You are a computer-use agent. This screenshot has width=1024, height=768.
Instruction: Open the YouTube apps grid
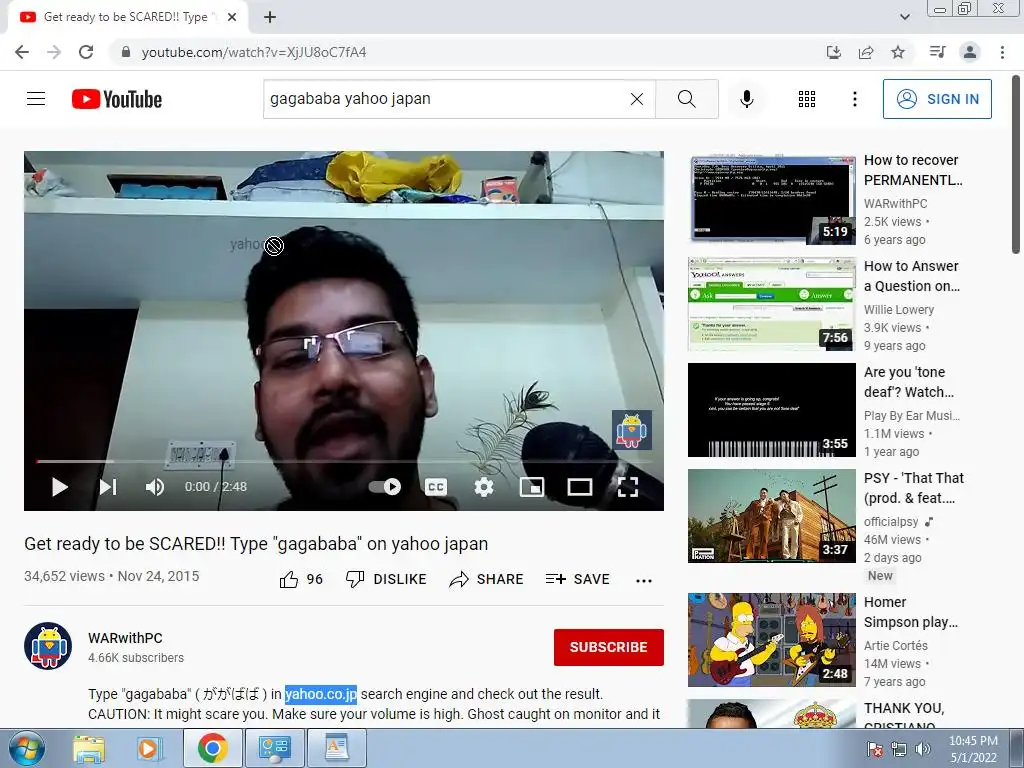coord(807,99)
